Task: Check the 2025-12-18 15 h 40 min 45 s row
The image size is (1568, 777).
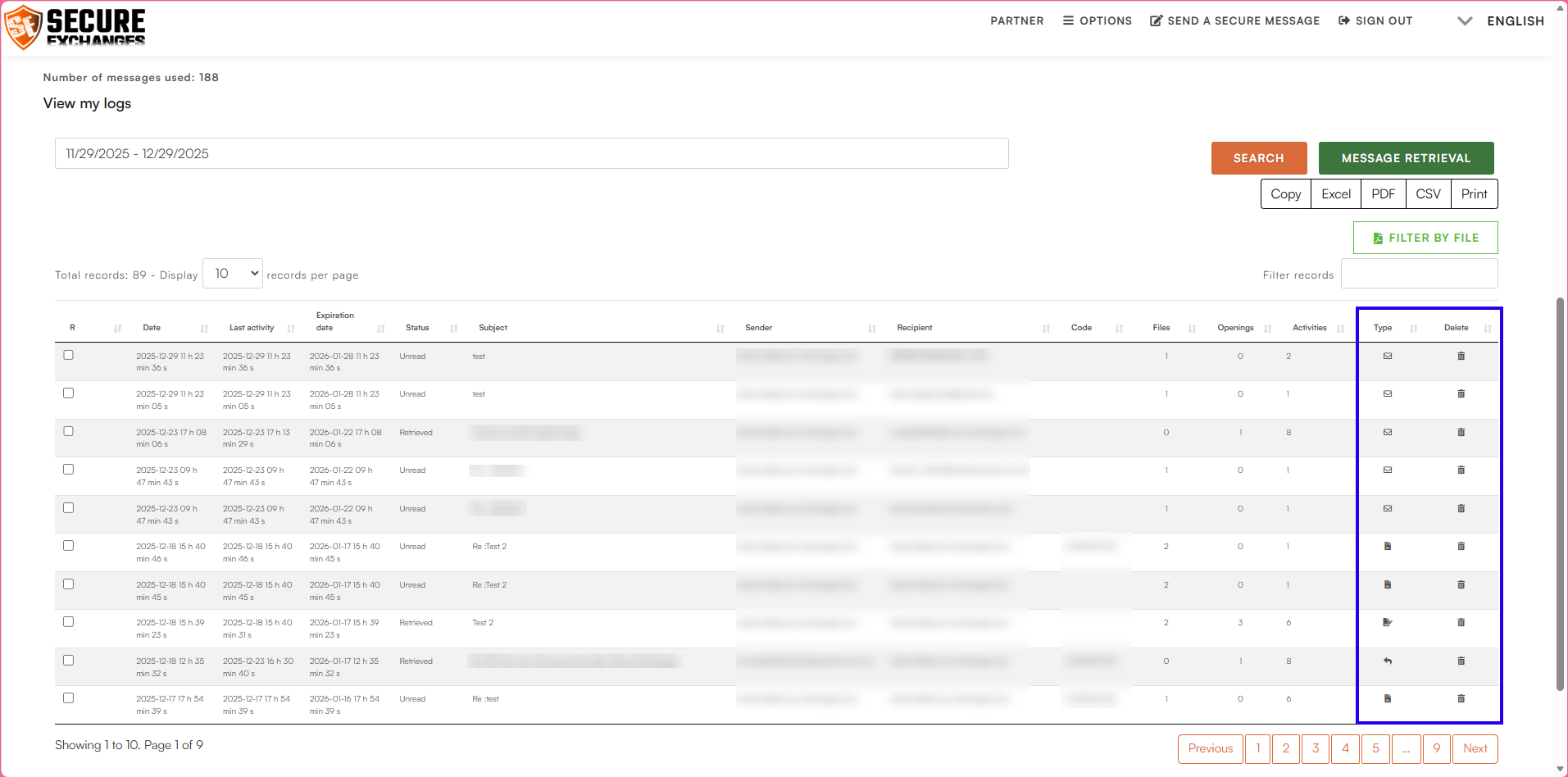Action: (68, 584)
